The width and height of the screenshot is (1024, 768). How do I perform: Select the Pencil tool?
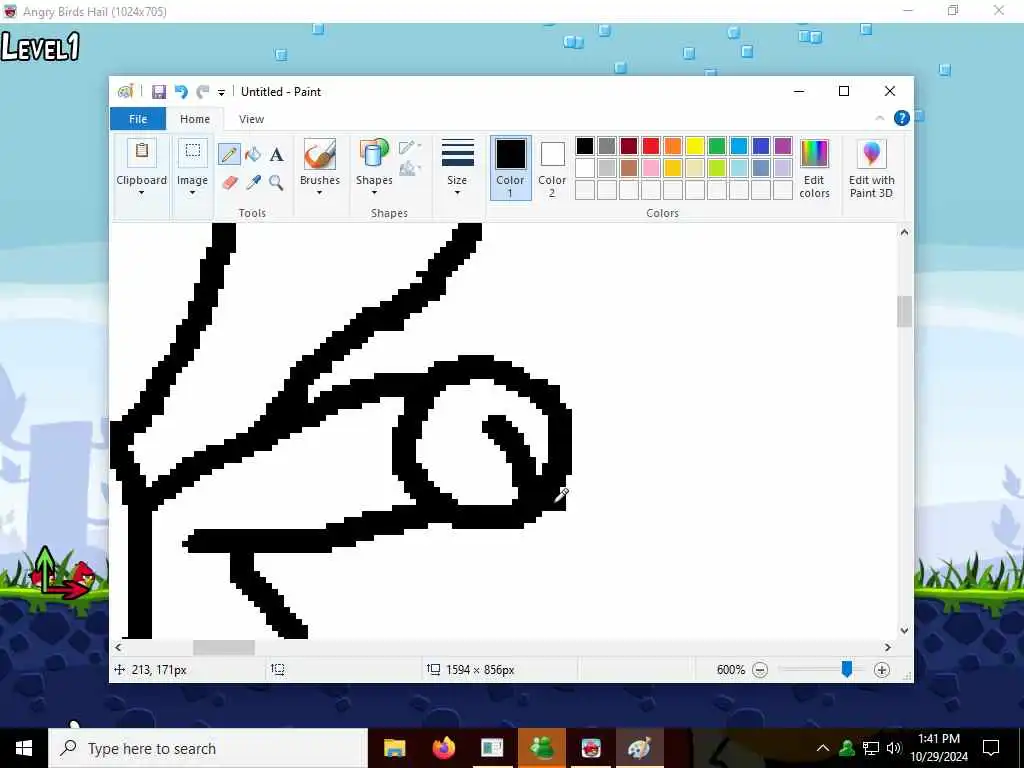click(229, 155)
